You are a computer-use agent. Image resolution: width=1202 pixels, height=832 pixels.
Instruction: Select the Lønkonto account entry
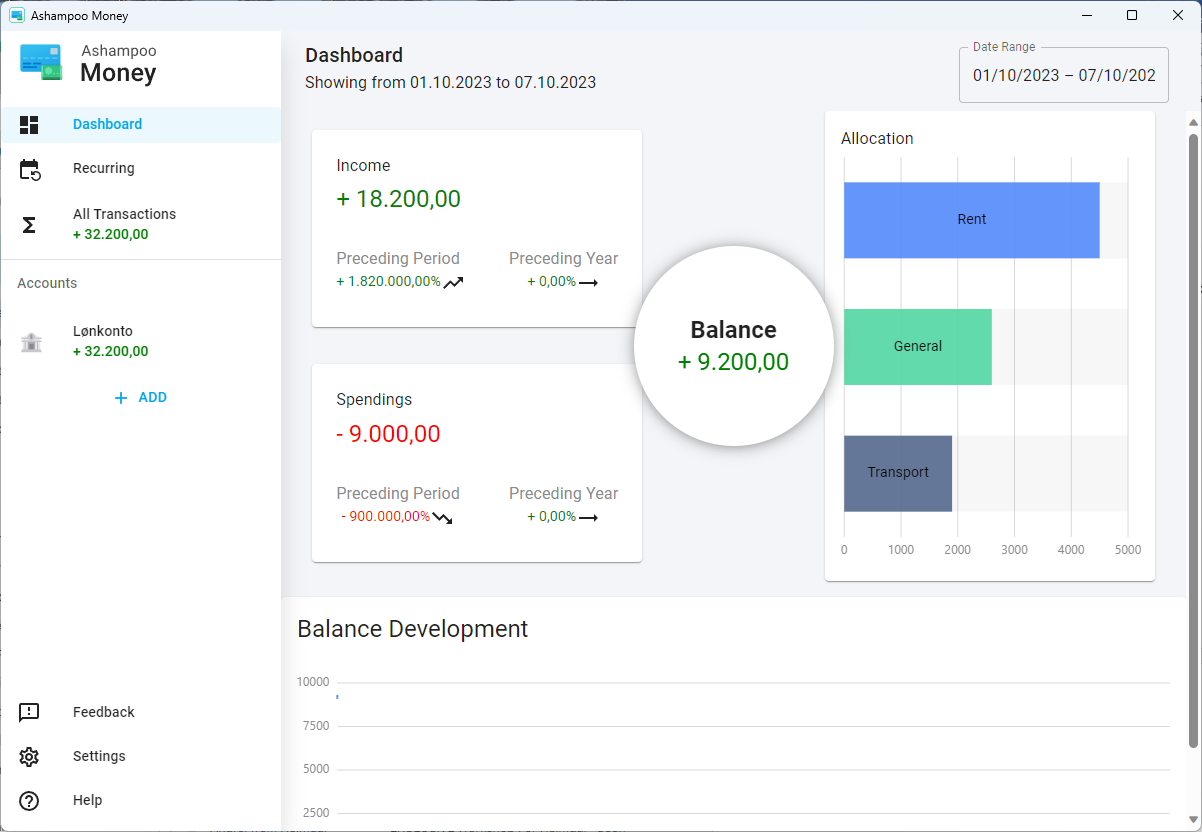(x=110, y=341)
